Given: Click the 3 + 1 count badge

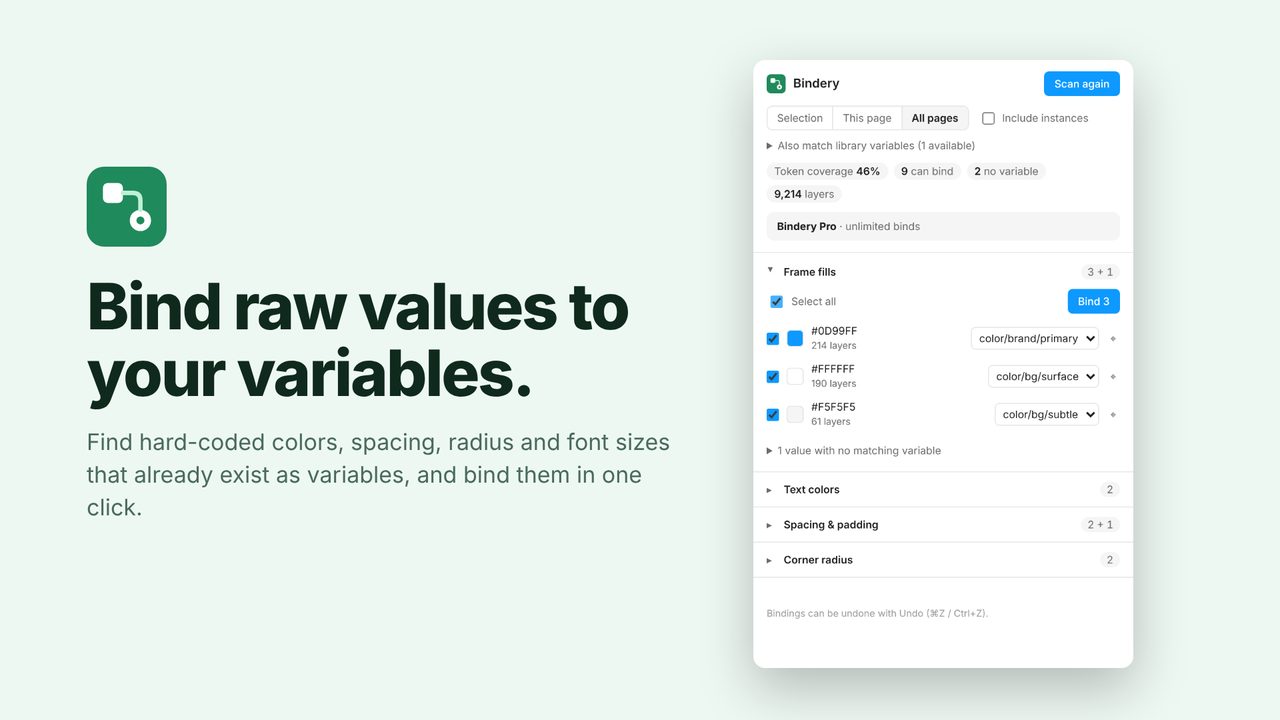Looking at the screenshot, I should [1099, 272].
